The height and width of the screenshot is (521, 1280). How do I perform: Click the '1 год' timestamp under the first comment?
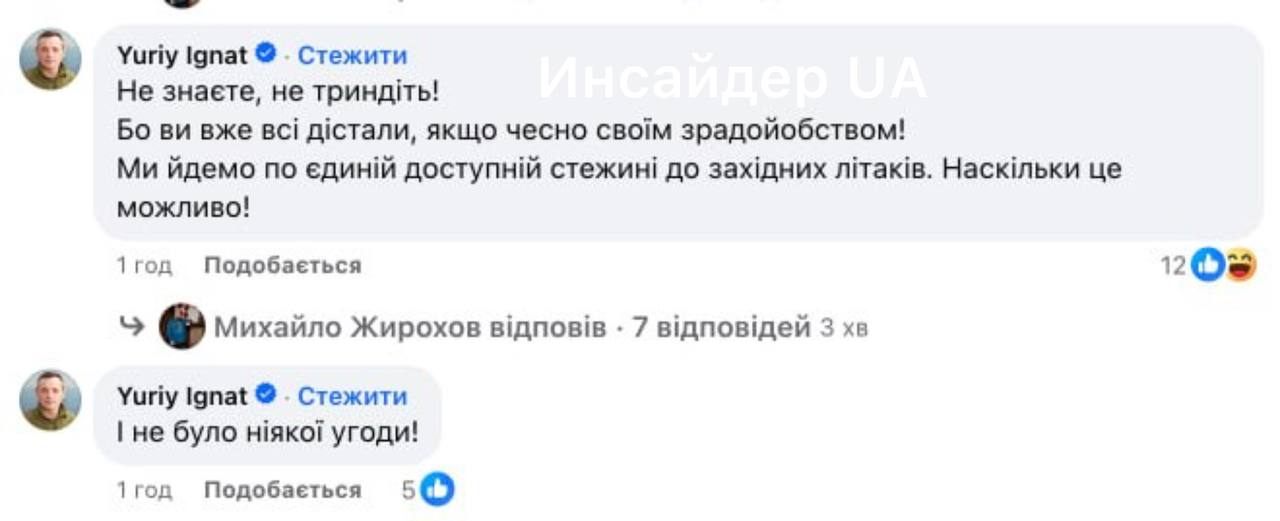point(144,265)
